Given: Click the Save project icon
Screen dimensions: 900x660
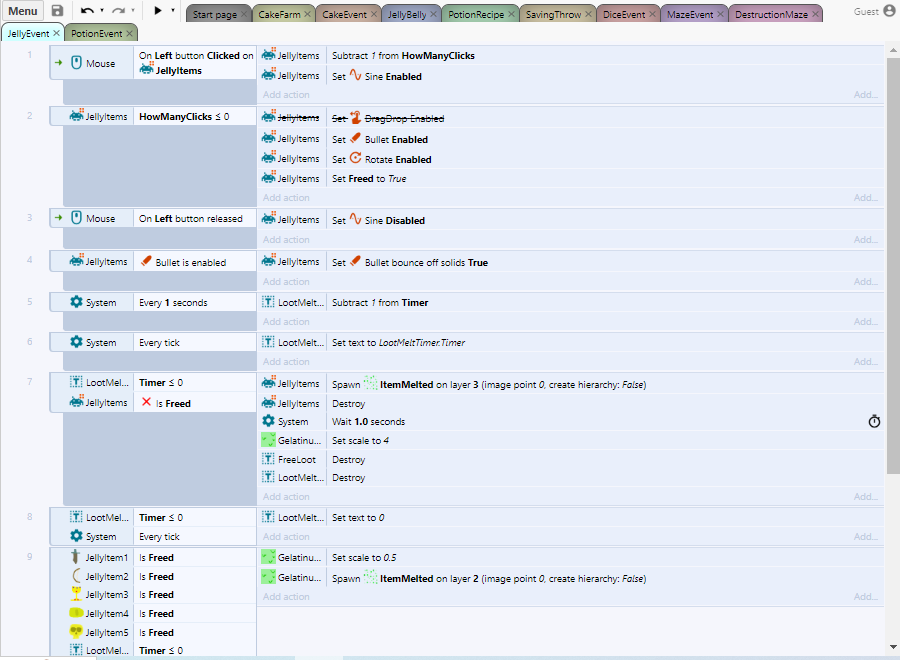Looking at the screenshot, I should point(57,11).
